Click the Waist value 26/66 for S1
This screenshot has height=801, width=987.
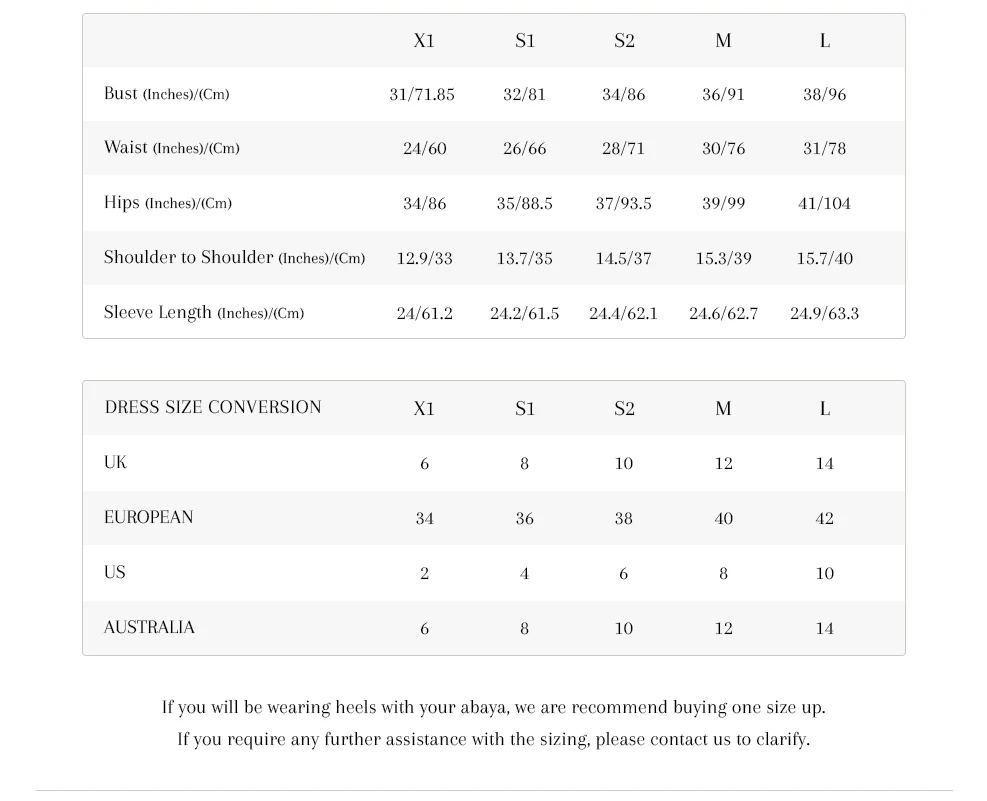pos(524,149)
